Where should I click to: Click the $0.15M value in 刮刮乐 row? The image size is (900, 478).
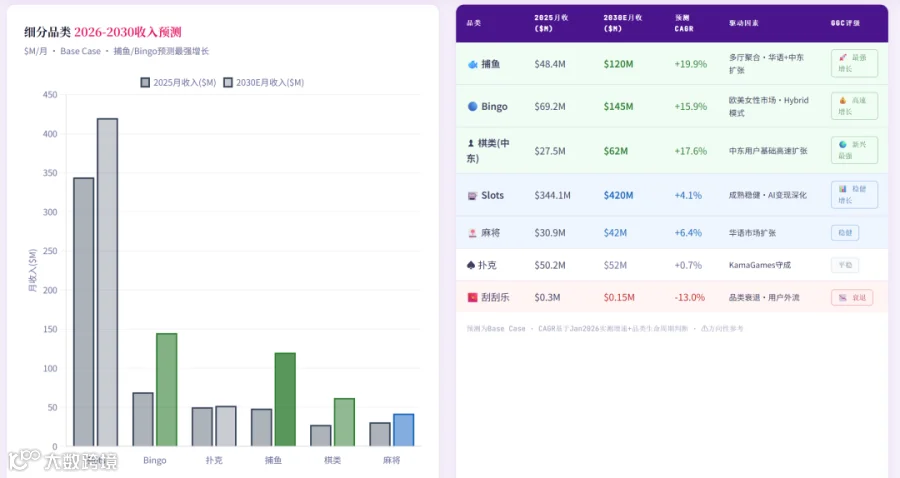pos(619,297)
